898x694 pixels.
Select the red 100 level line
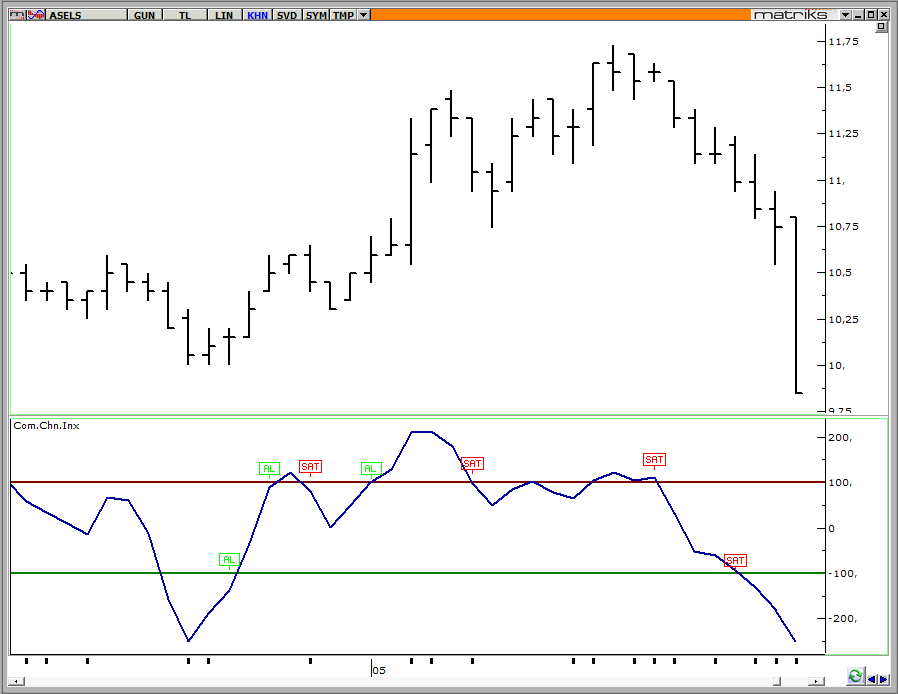(x=418, y=482)
